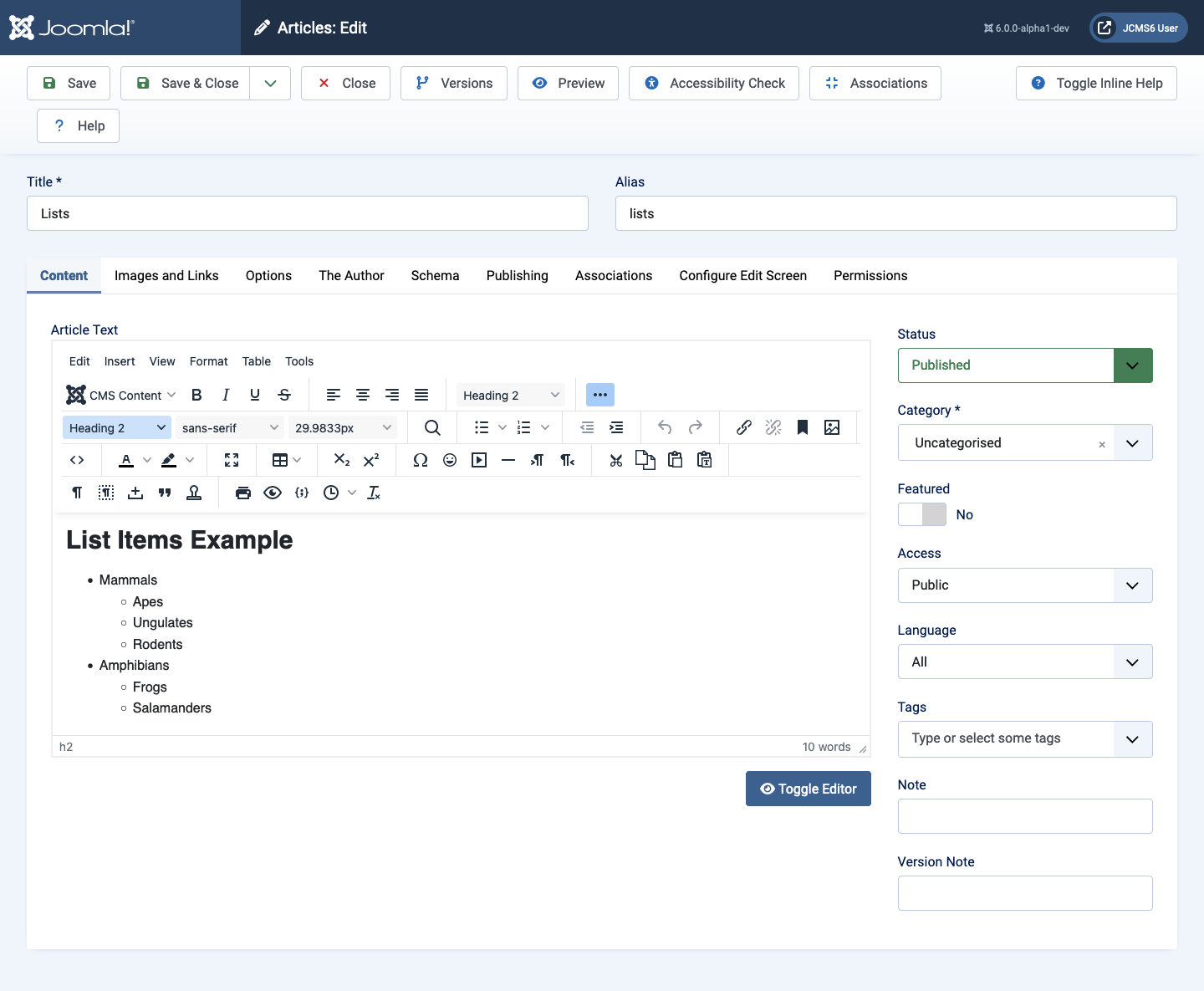Insert a hyperlink in the editor
Image resolution: width=1204 pixels, height=991 pixels.
coord(743,427)
